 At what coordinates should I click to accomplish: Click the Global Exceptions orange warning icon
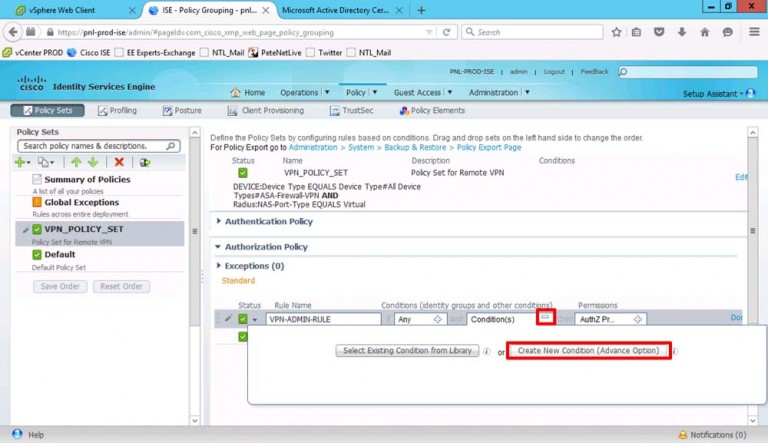tap(37, 202)
